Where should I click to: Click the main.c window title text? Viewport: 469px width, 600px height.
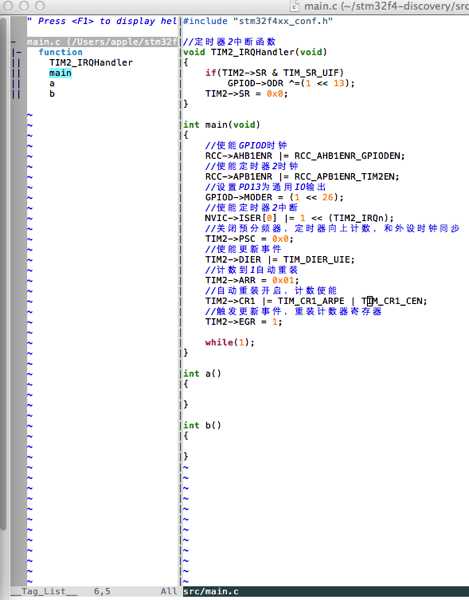pyautogui.click(x=386, y=6)
